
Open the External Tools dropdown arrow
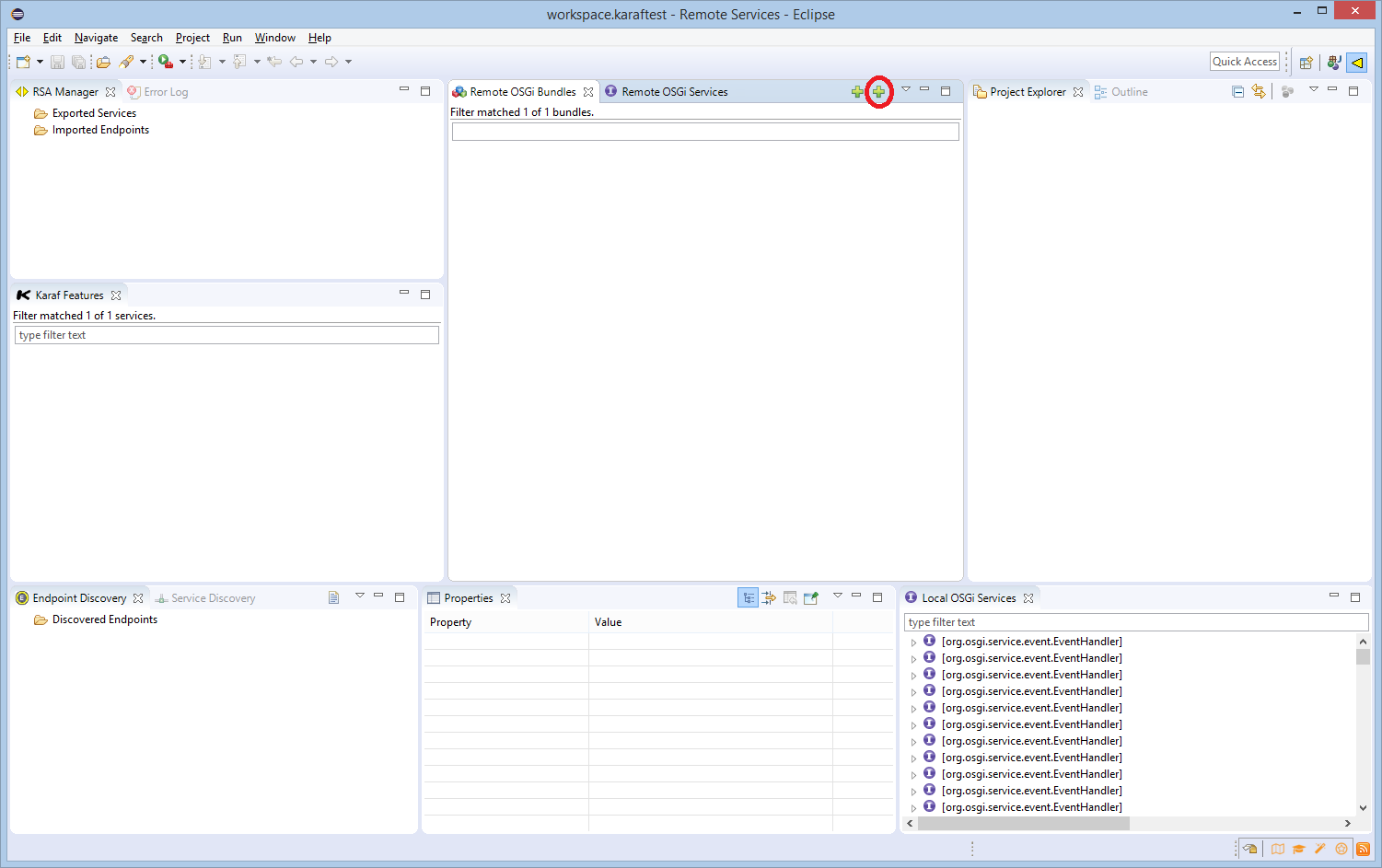(182, 62)
